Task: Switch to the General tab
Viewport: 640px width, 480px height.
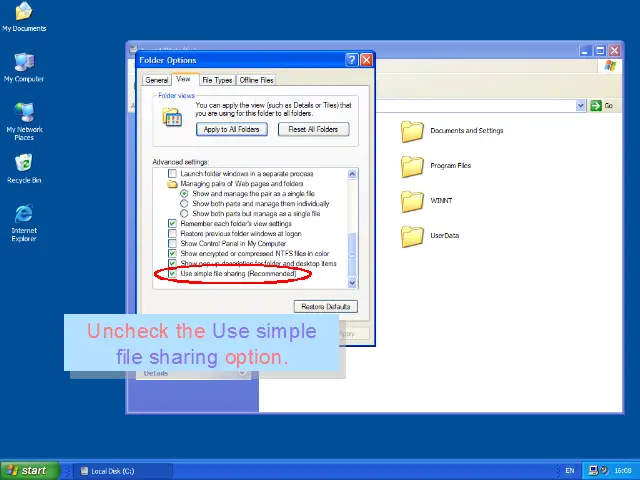Action: (157, 80)
